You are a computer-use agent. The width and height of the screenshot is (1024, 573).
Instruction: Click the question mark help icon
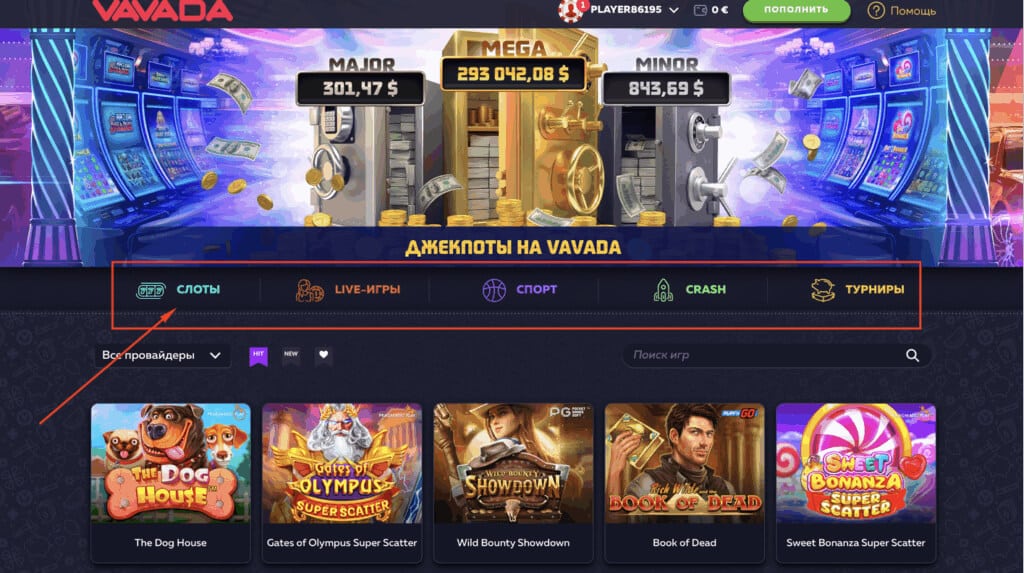(x=876, y=10)
